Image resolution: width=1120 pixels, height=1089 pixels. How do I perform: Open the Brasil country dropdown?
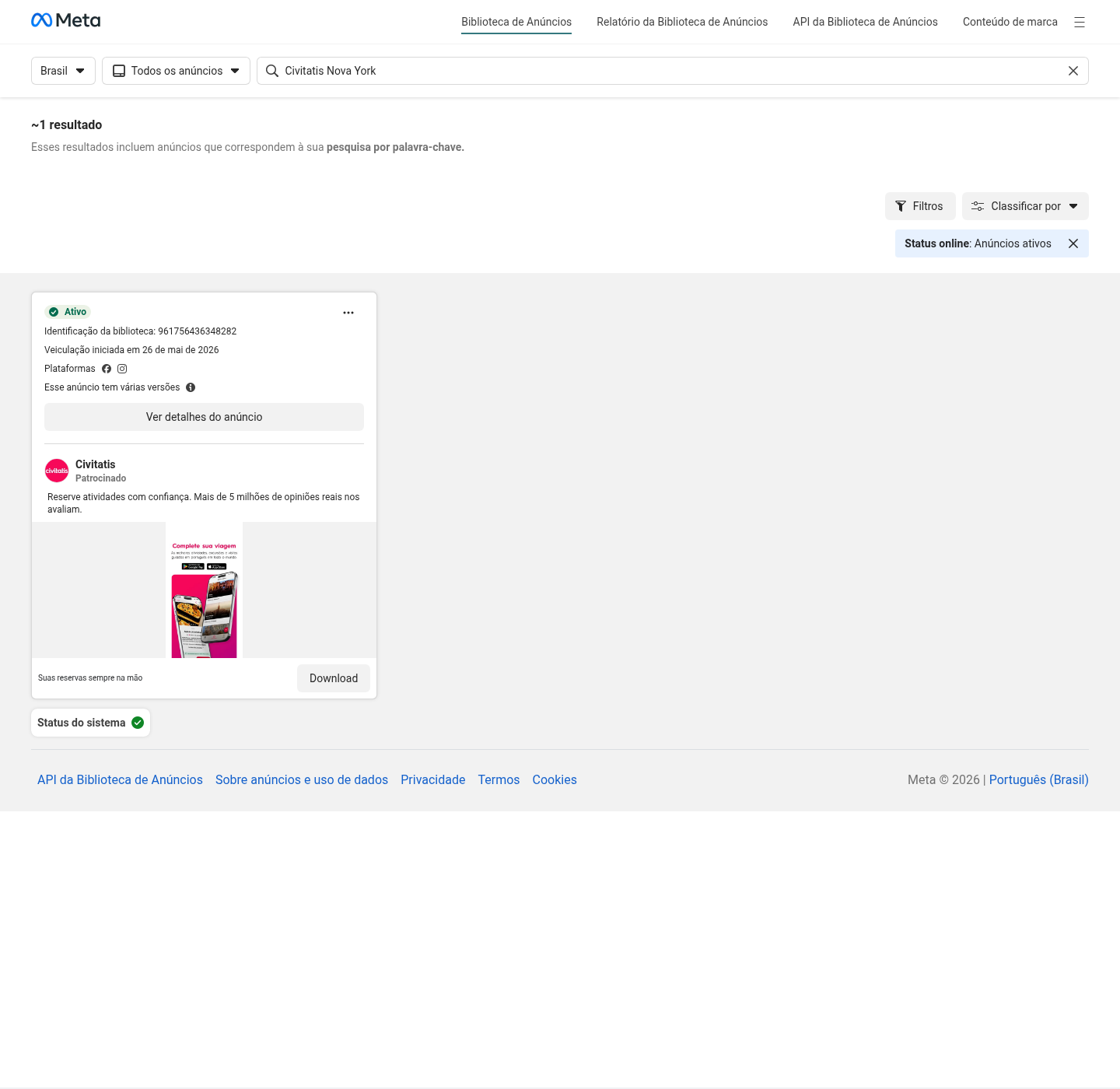[63, 71]
